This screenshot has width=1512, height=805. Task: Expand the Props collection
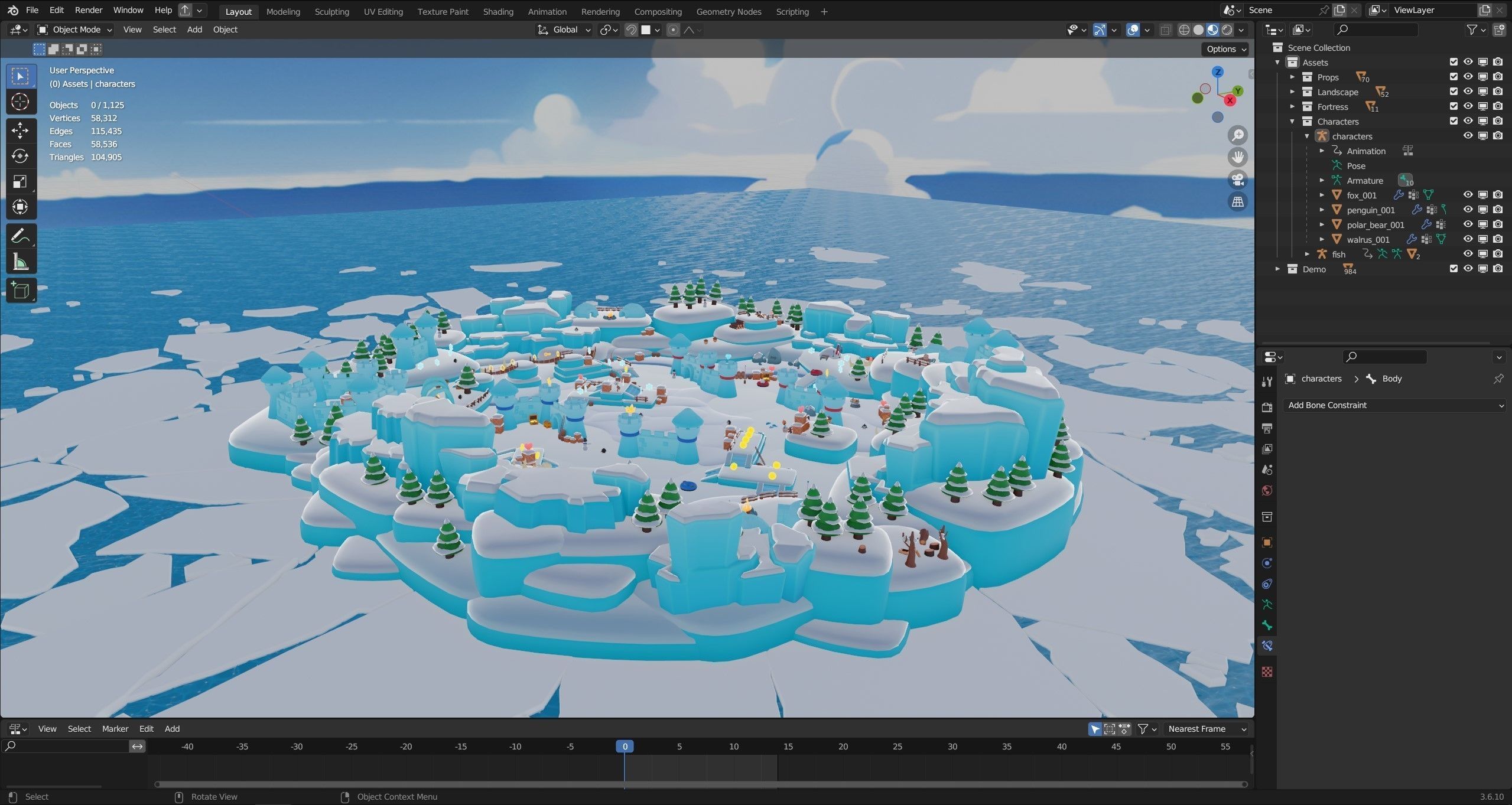(1292, 77)
